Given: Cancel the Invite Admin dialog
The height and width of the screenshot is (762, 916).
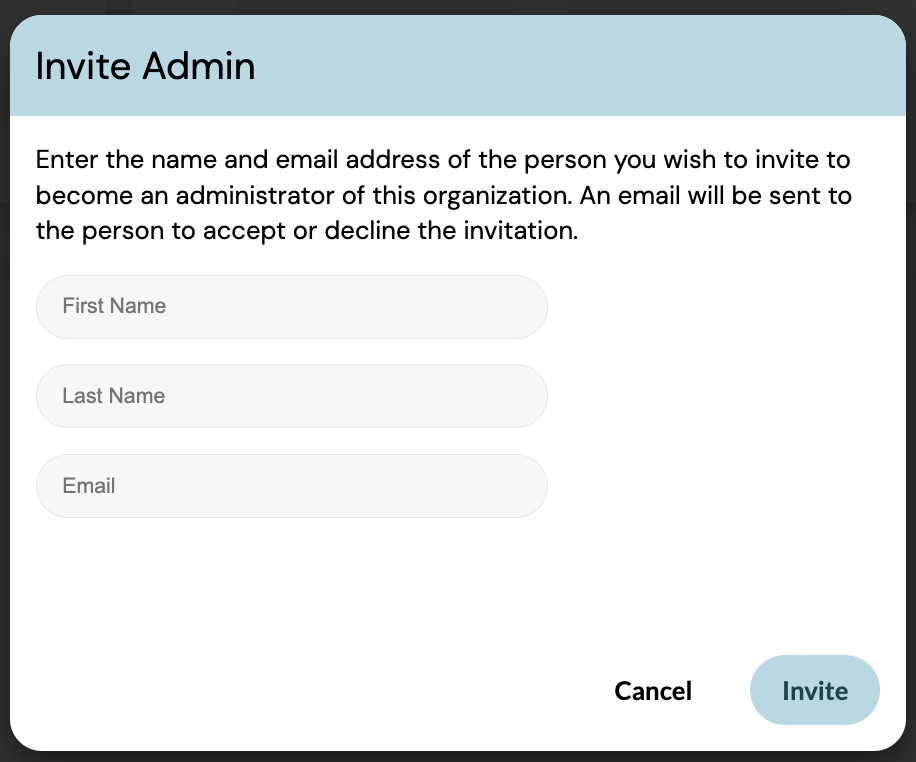Looking at the screenshot, I should click(653, 691).
